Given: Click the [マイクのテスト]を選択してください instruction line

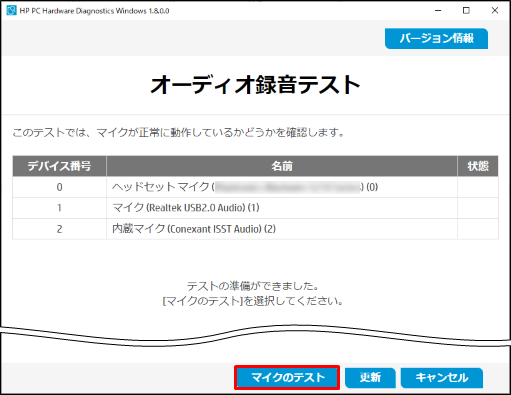Looking at the screenshot, I should pyautogui.click(x=252, y=301).
